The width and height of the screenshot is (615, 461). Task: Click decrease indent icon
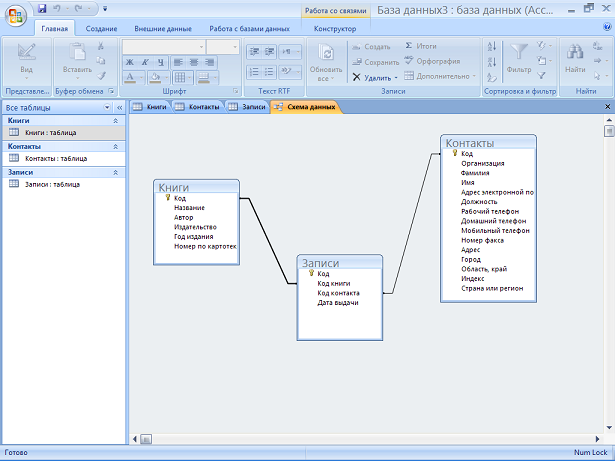[x=254, y=52]
